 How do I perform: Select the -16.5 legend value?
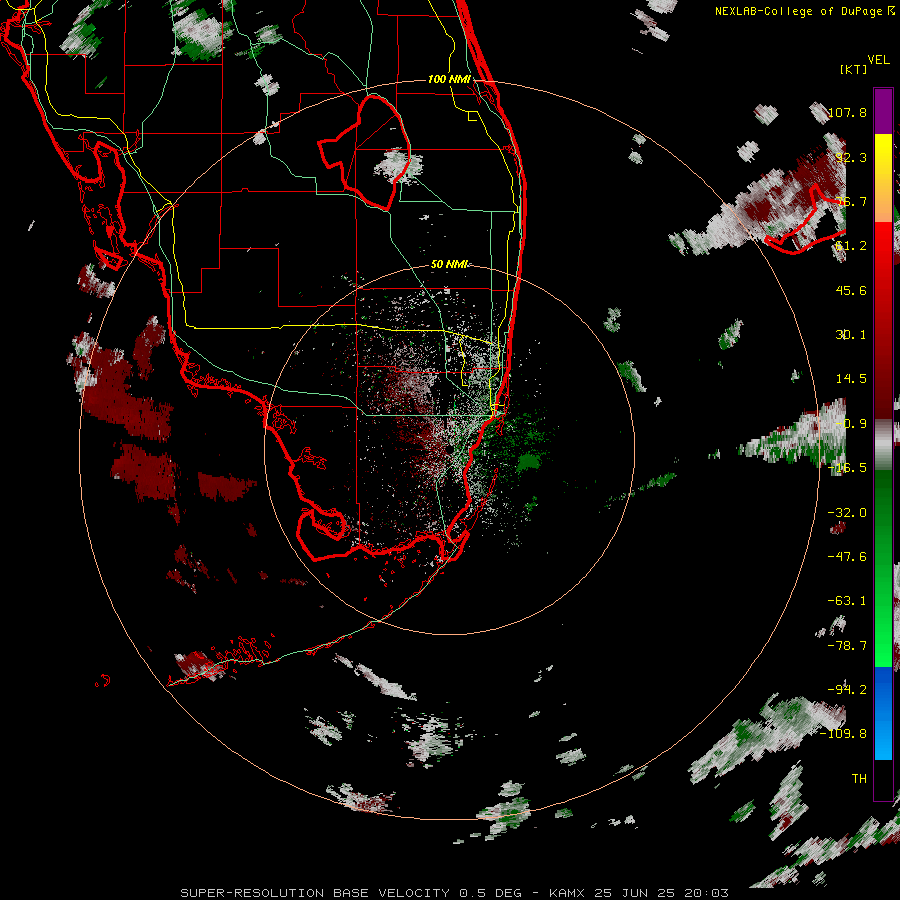tap(847, 468)
